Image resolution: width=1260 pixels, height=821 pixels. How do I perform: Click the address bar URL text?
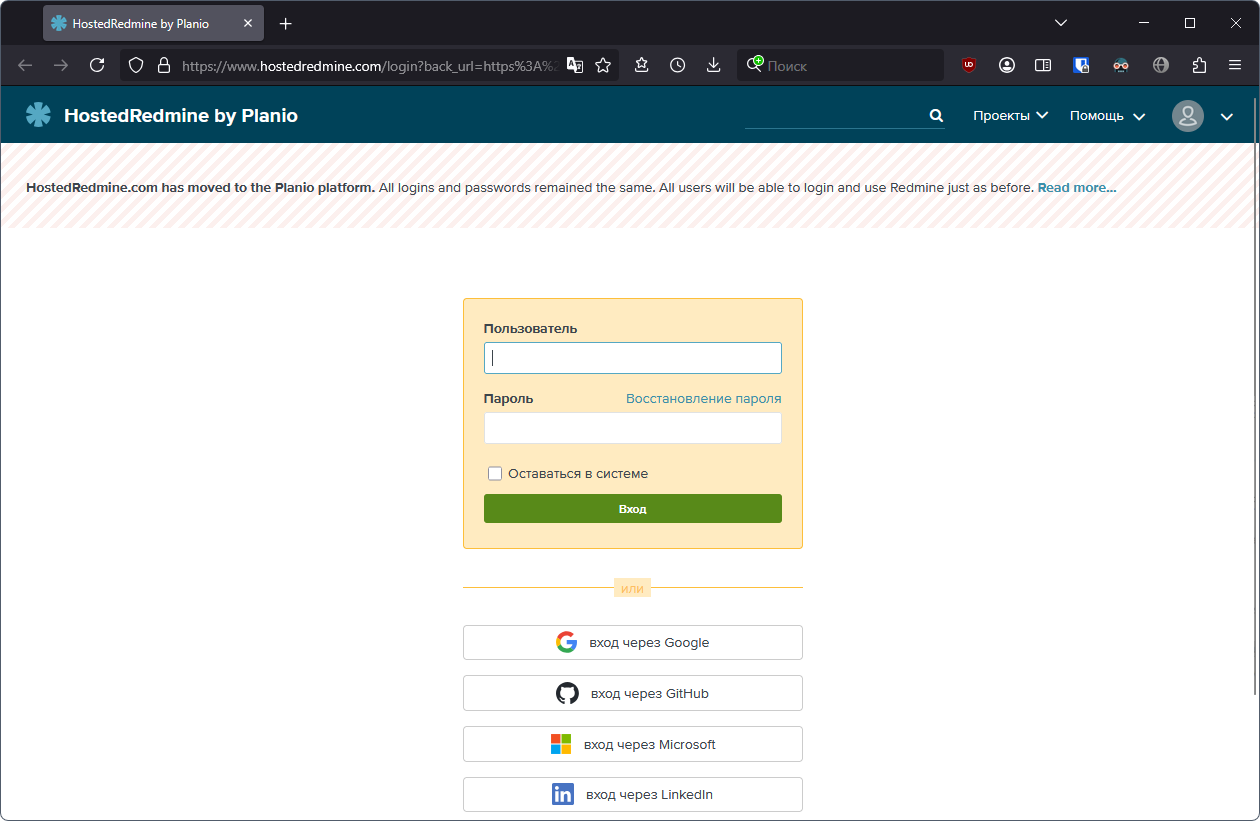pos(370,65)
